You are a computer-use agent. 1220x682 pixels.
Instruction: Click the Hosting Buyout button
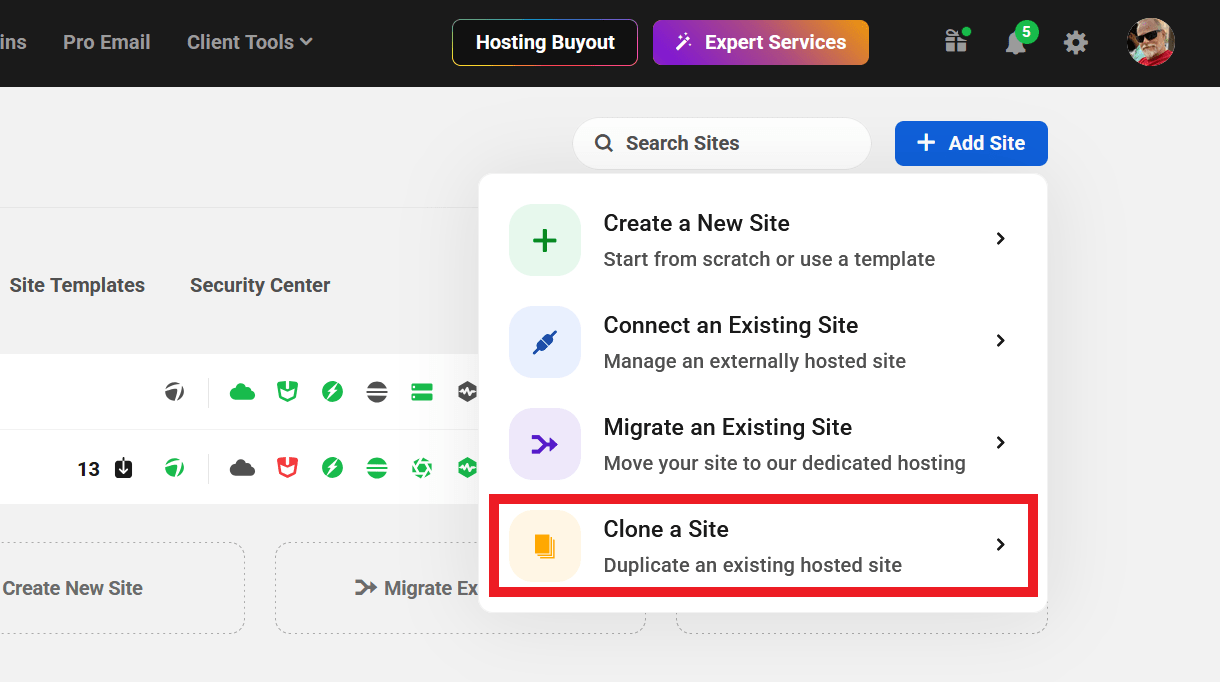[x=545, y=43]
